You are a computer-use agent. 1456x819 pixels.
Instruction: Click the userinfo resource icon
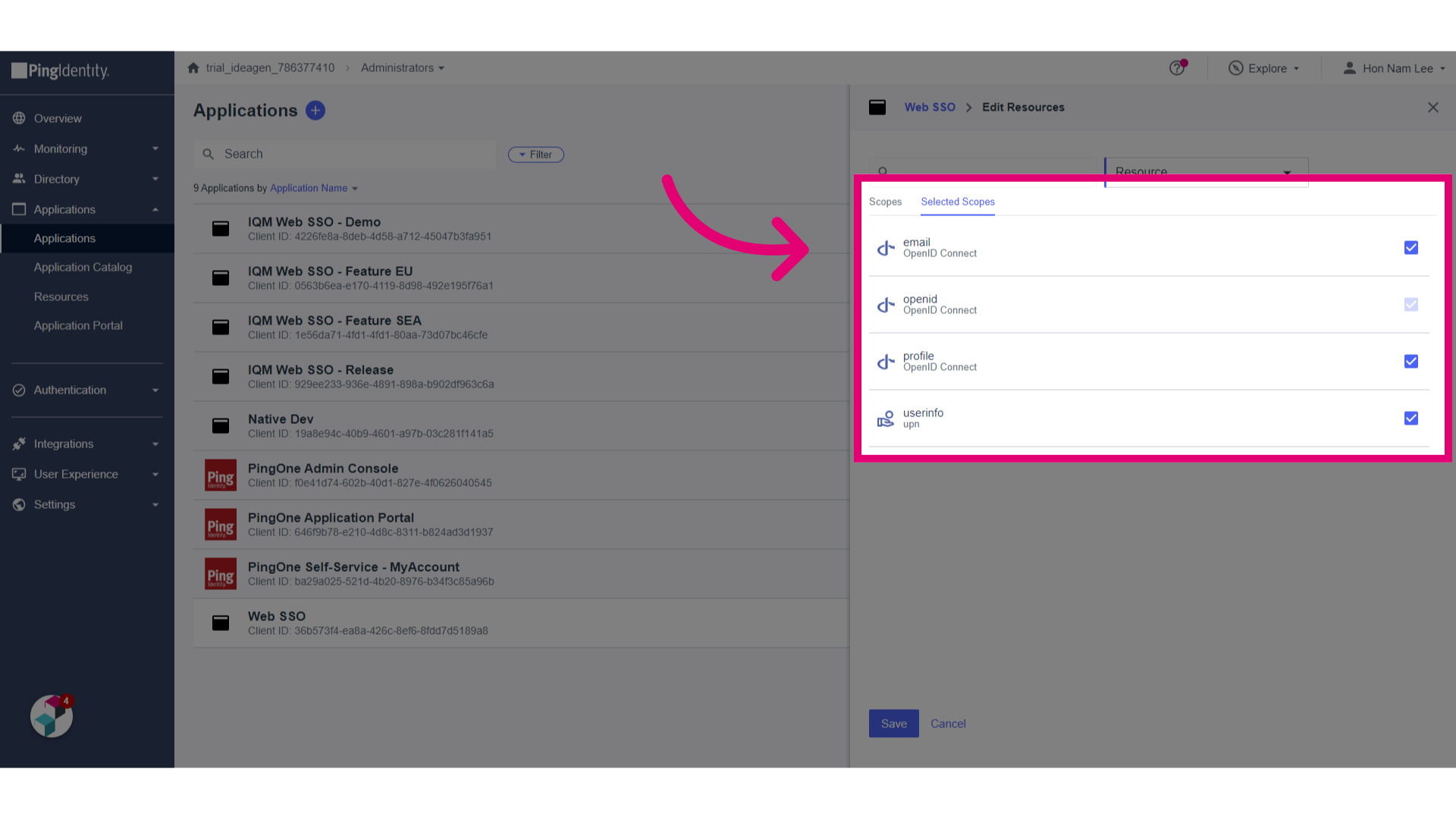point(886,419)
